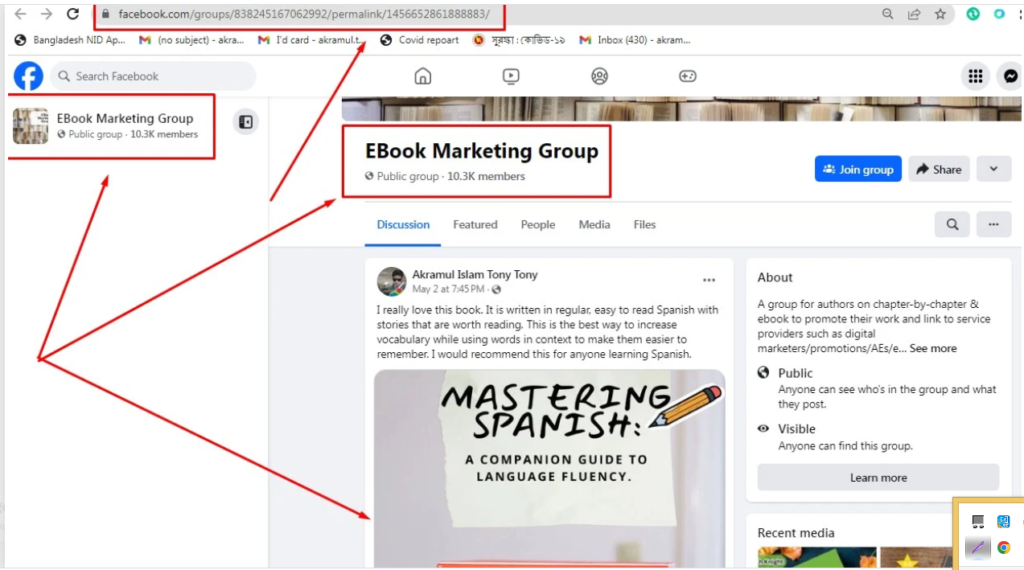
Task: Open the Facebook Watch video icon
Action: click(x=511, y=76)
